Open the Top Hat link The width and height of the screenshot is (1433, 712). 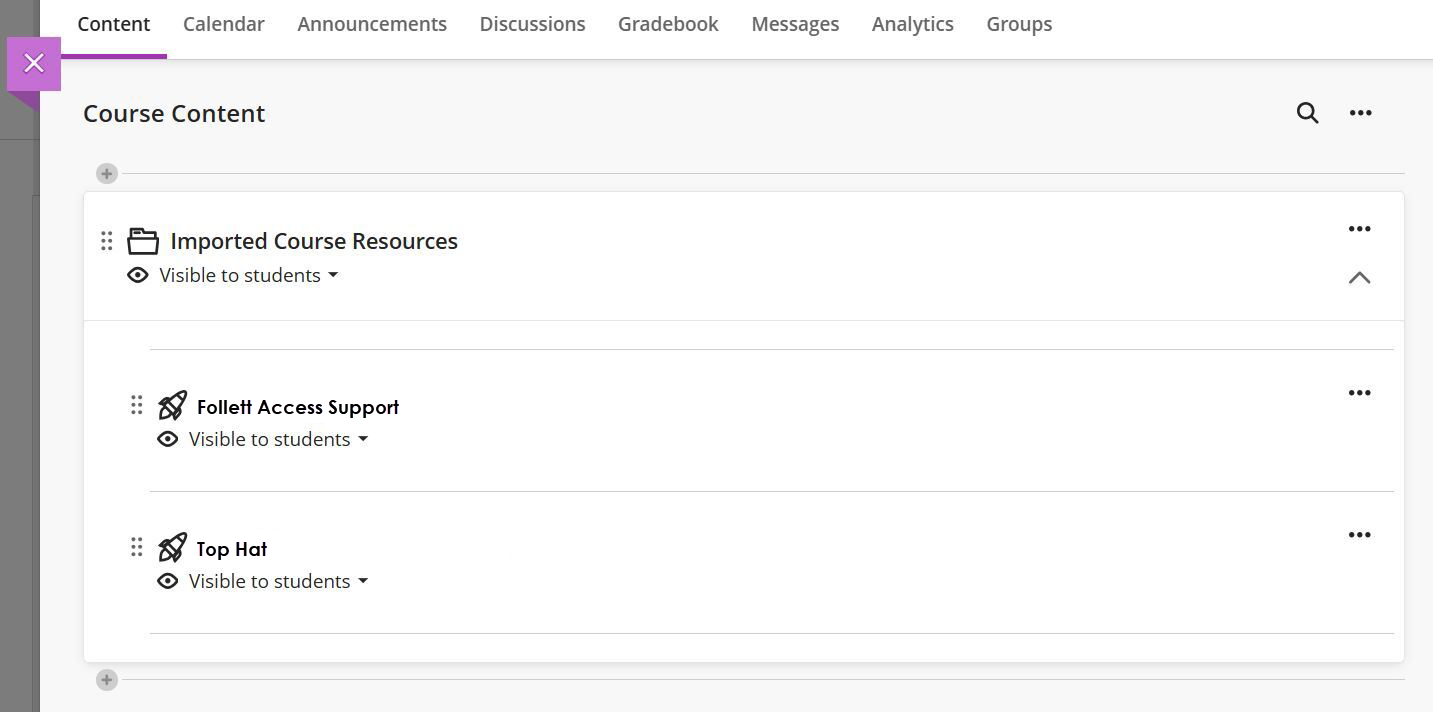[x=232, y=549]
